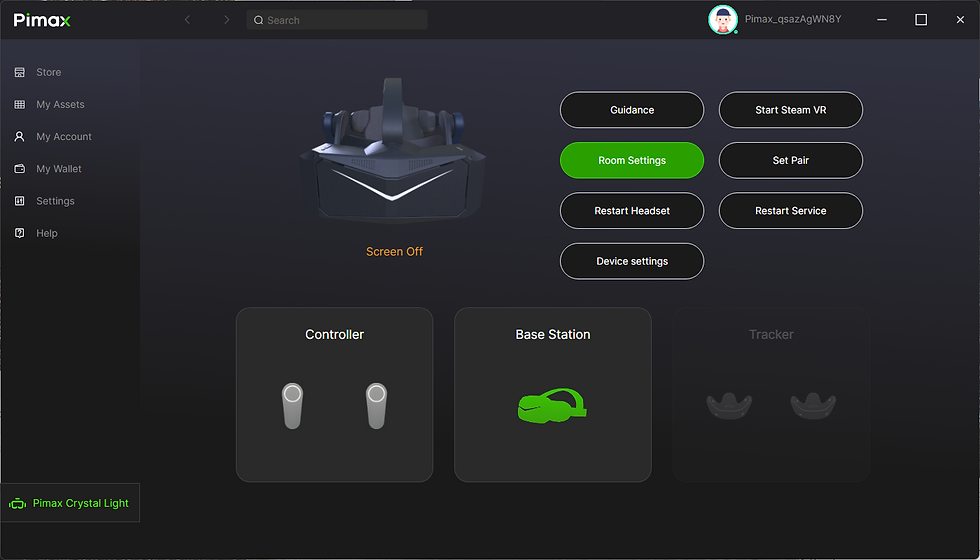Click the green Base Station headset icon
Image resolution: width=980 pixels, height=560 pixels.
click(x=552, y=406)
